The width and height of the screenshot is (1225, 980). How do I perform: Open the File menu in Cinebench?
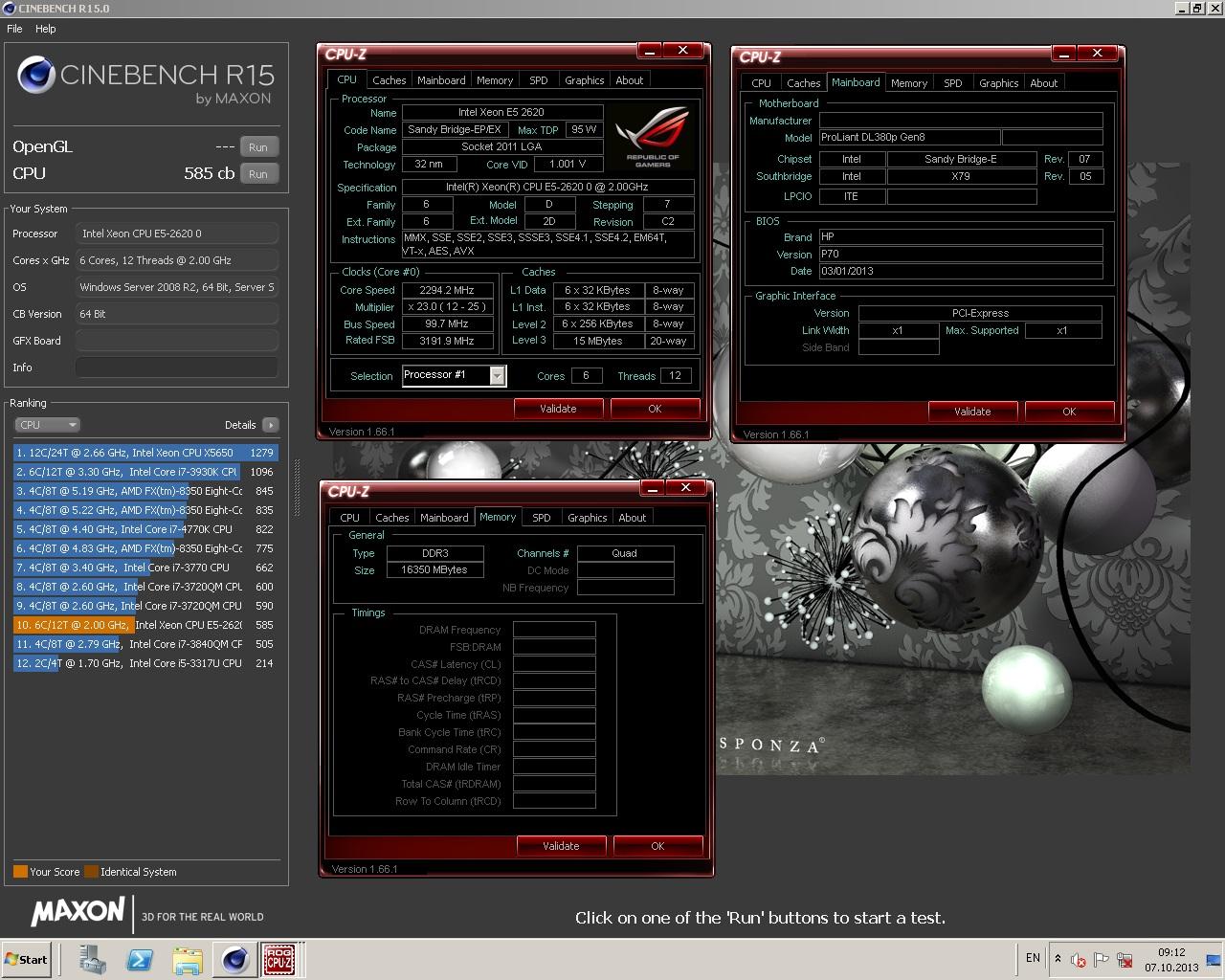pyautogui.click(x=14, y=29)
